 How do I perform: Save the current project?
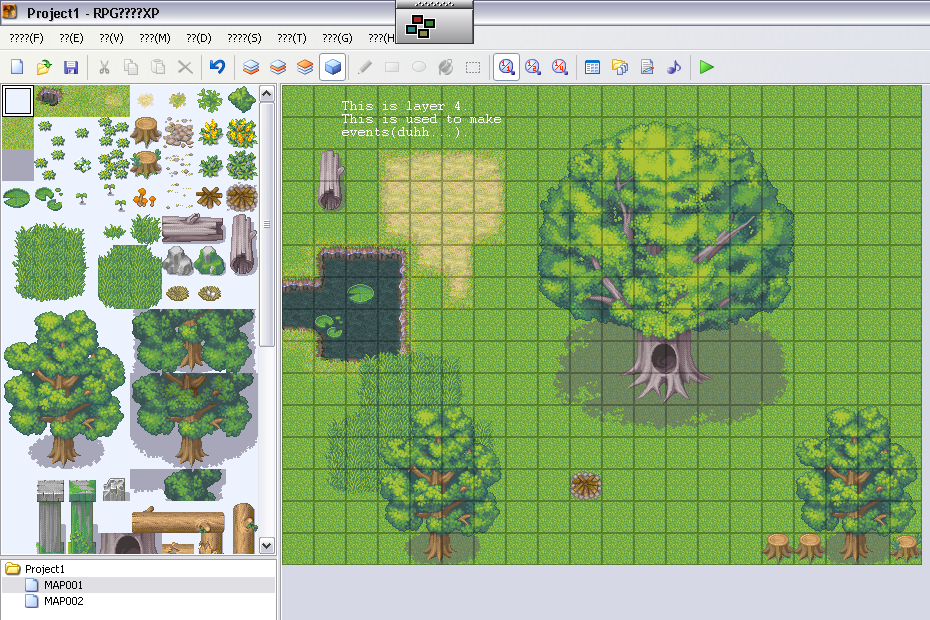[x=70, y=67]
